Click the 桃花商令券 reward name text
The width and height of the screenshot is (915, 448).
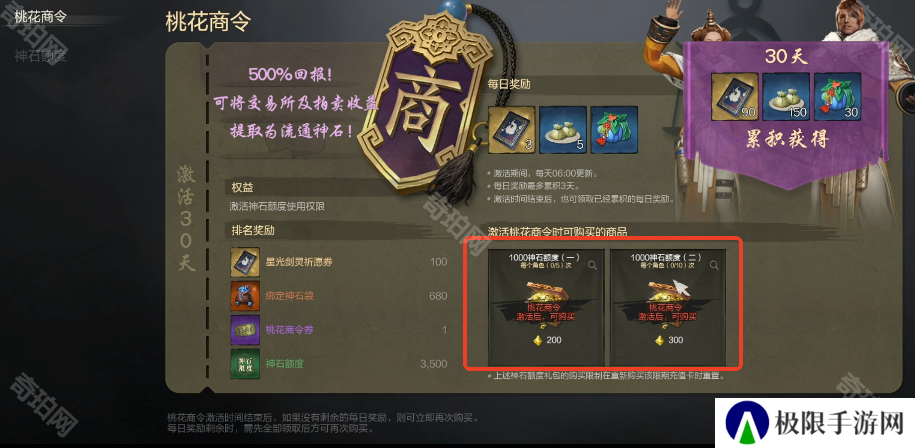tap(289, 330)
